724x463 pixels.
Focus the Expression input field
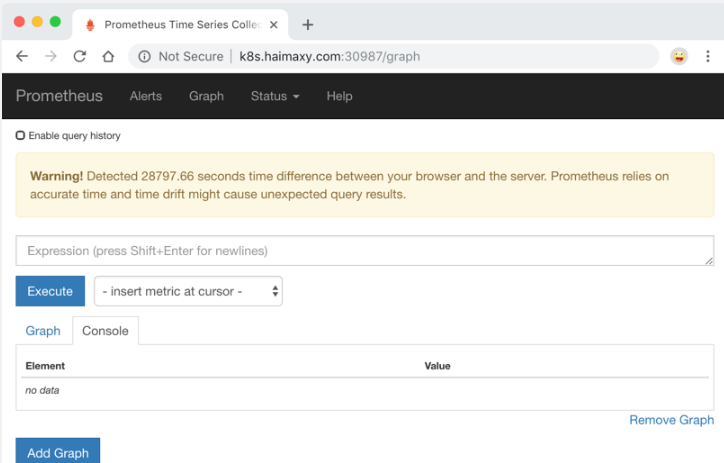tap(365, 251)
